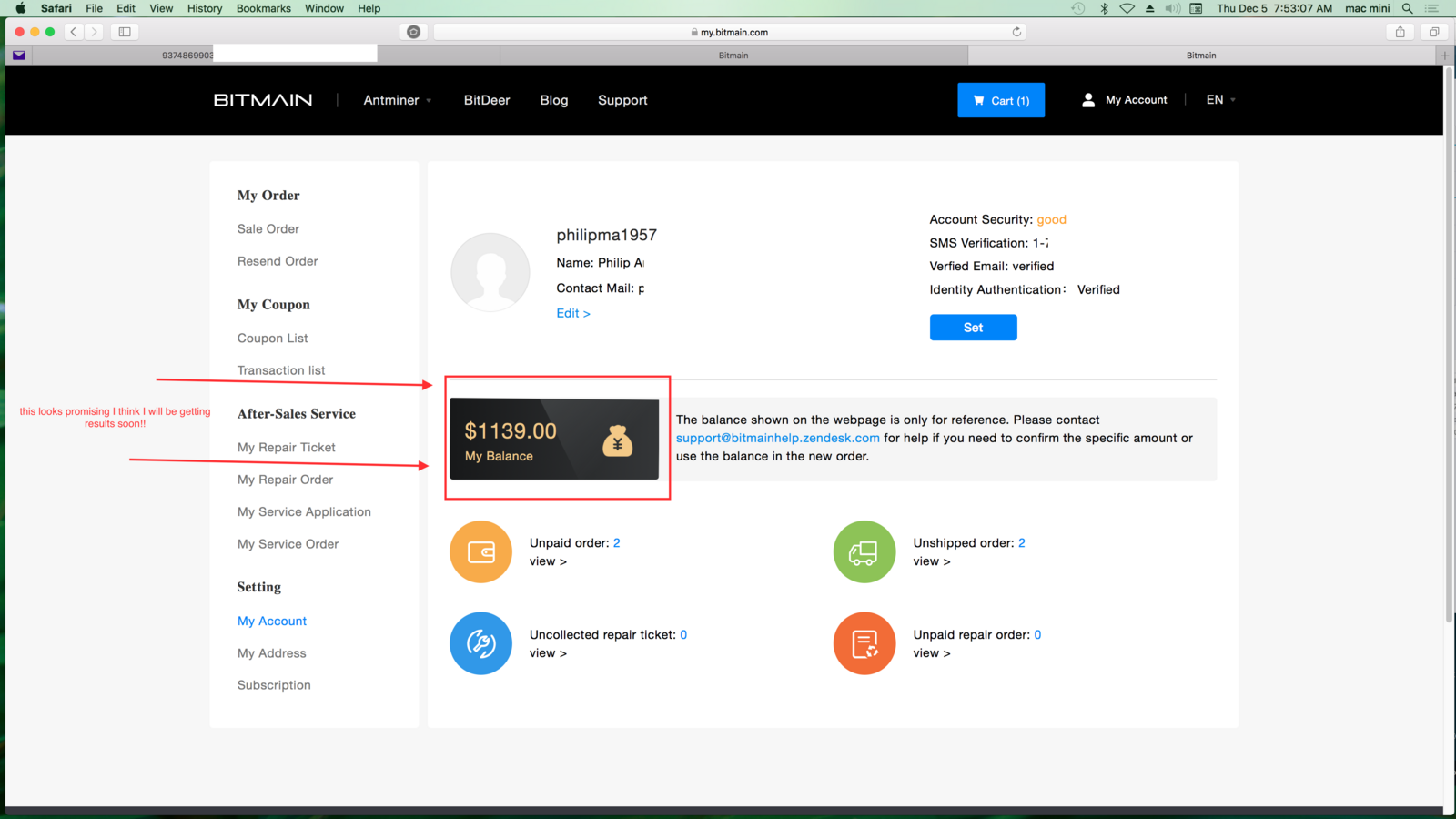The width and height of the screenshot is (1456, 819).
Task: Click the $1139.00 My Balance card
Action: point(554,440)
